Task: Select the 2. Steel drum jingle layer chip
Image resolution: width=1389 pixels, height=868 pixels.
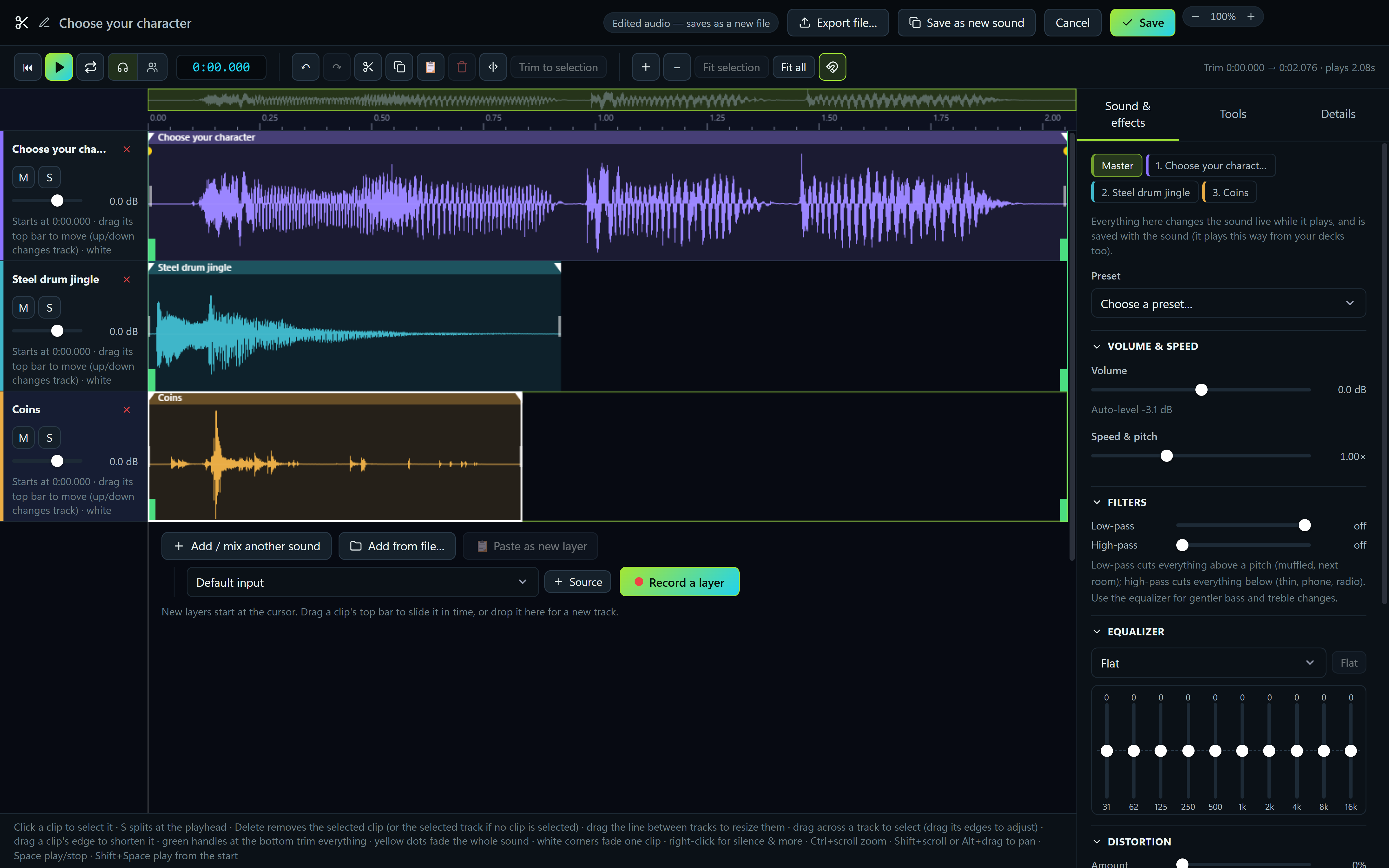Action: [x=1145, y=192]
